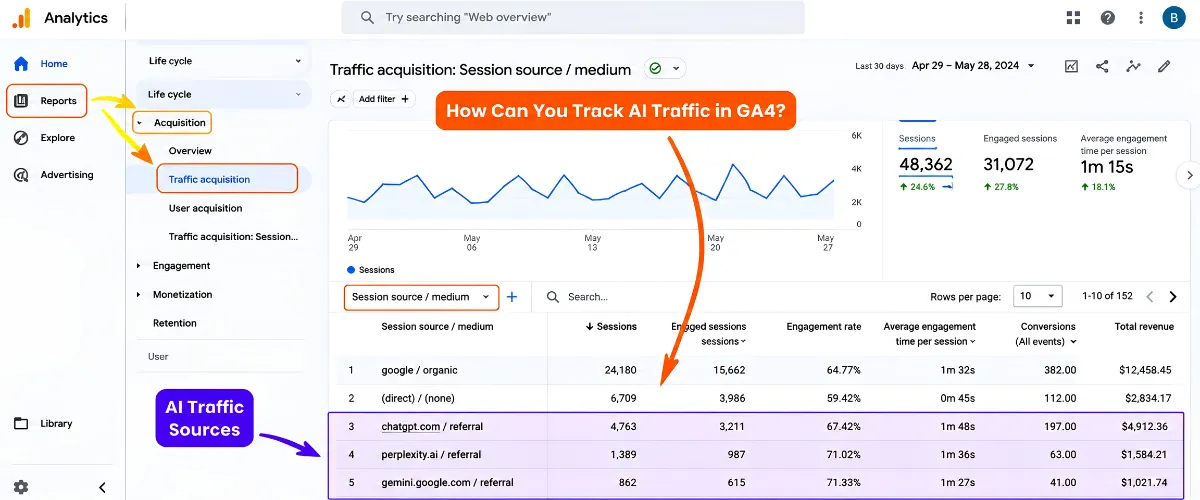Viewport: 1200px width, 500px height.
Task: Open Admin settings gear icon
Action: [x=21, y=487]
